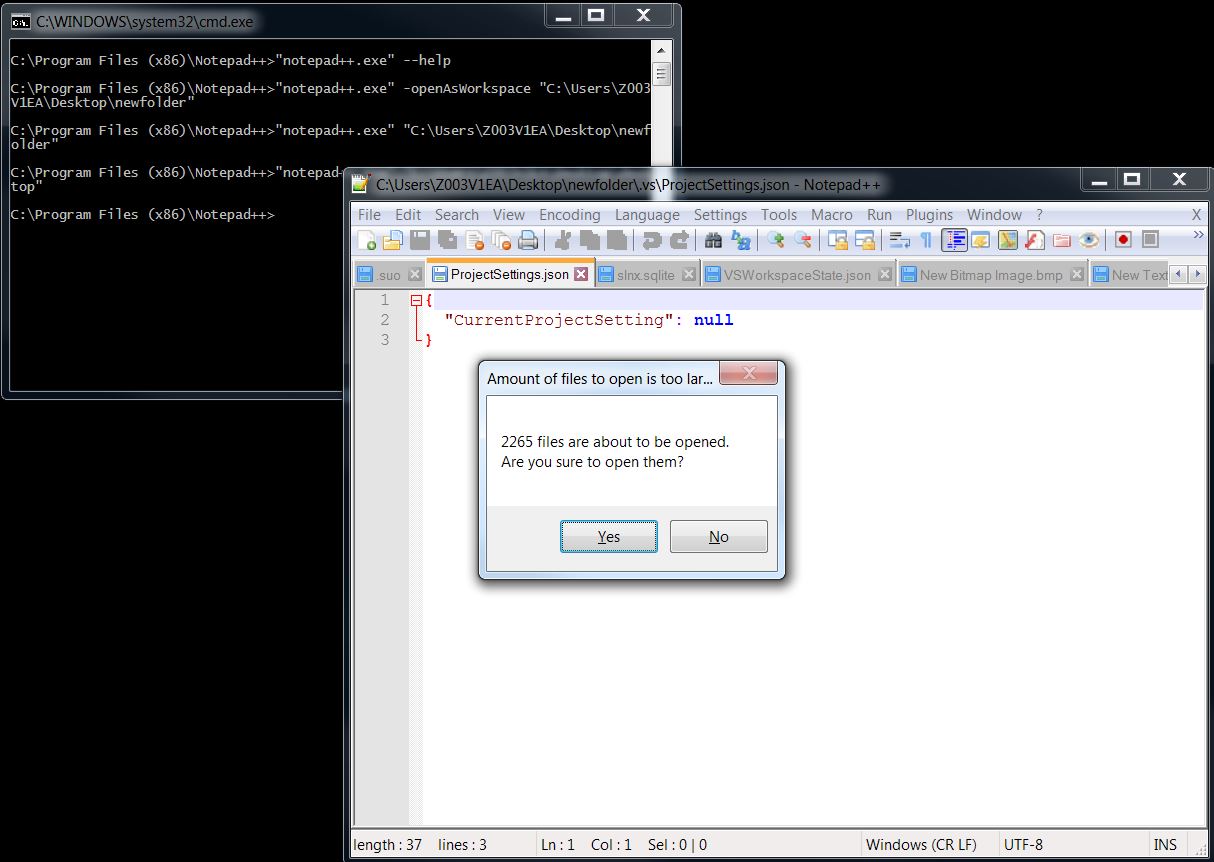Expand the hidden toolbar overflow chevron
Screen dimensions: 1214x862
[1198, 236]
